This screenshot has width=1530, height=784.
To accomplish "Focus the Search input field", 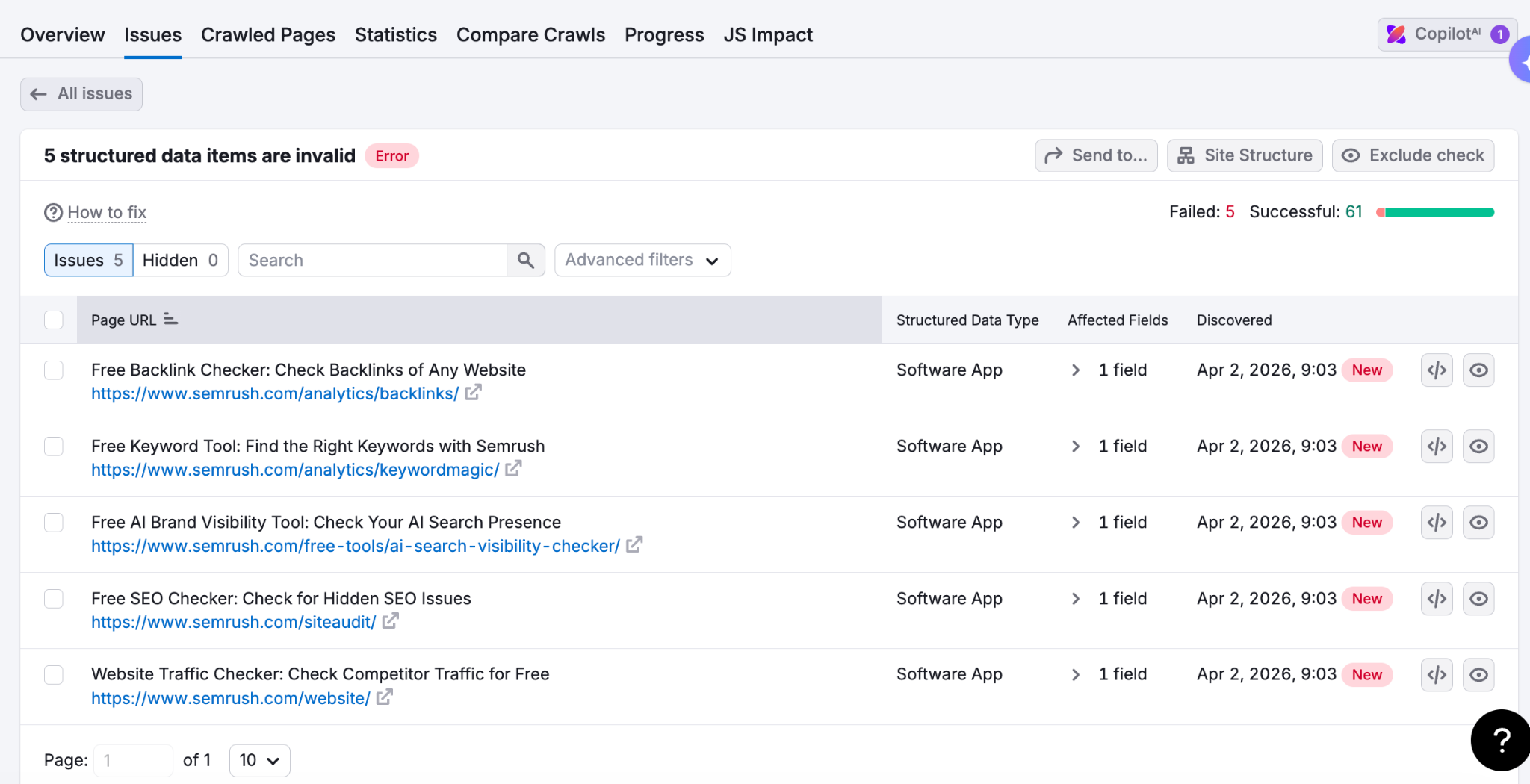I will coord(373,260).
